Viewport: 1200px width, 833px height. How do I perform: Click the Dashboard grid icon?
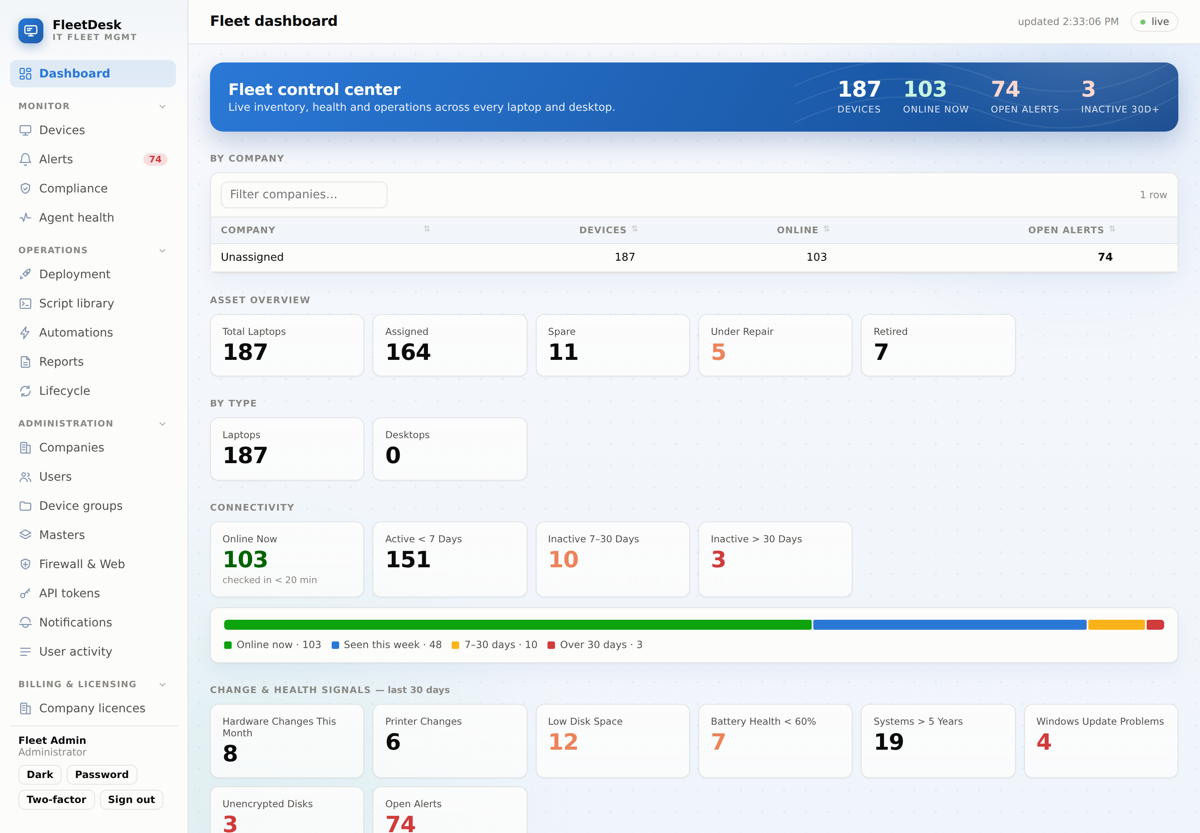coord(26,74)
